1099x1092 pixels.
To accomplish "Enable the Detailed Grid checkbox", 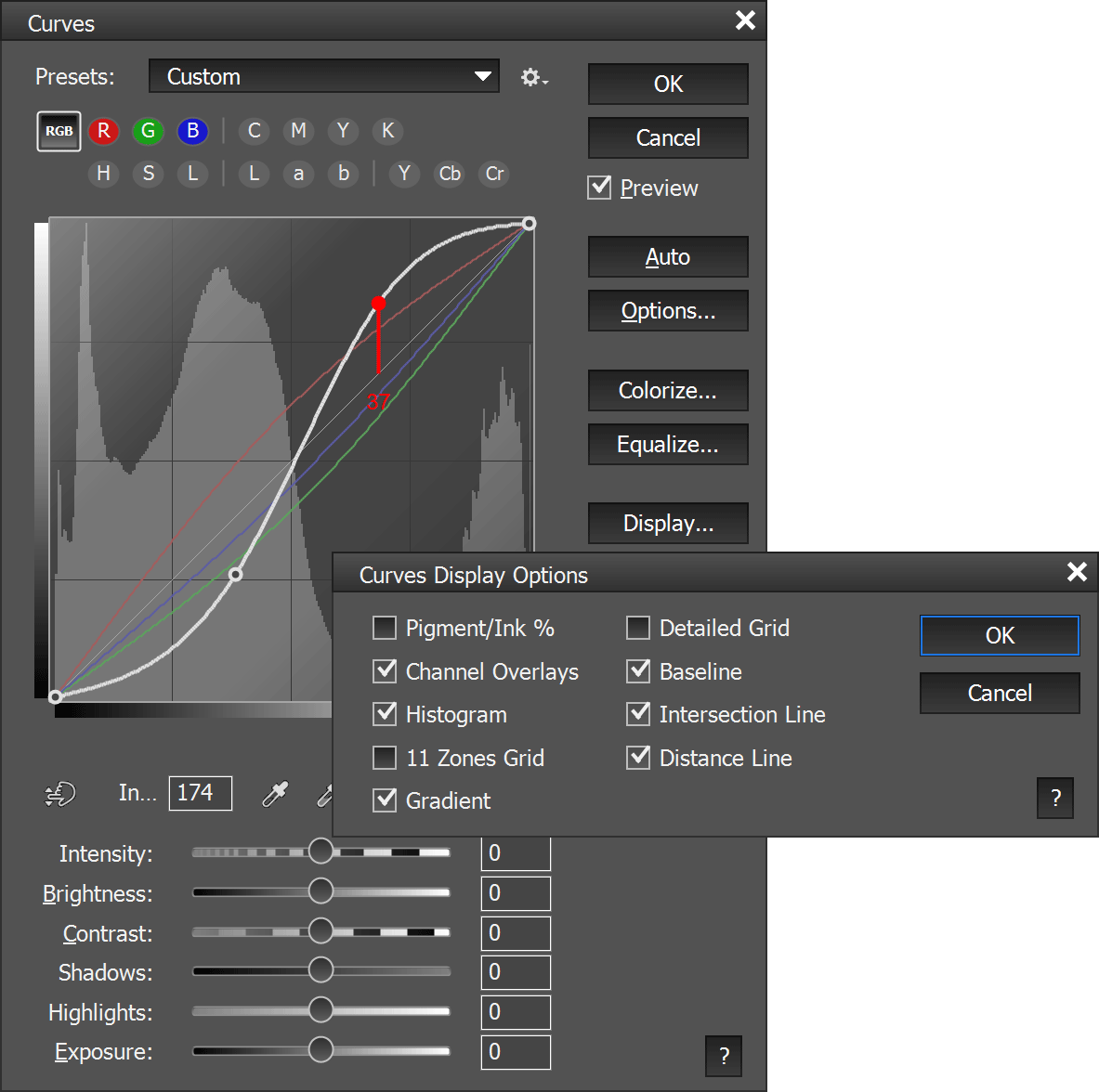I will [638, 629].
